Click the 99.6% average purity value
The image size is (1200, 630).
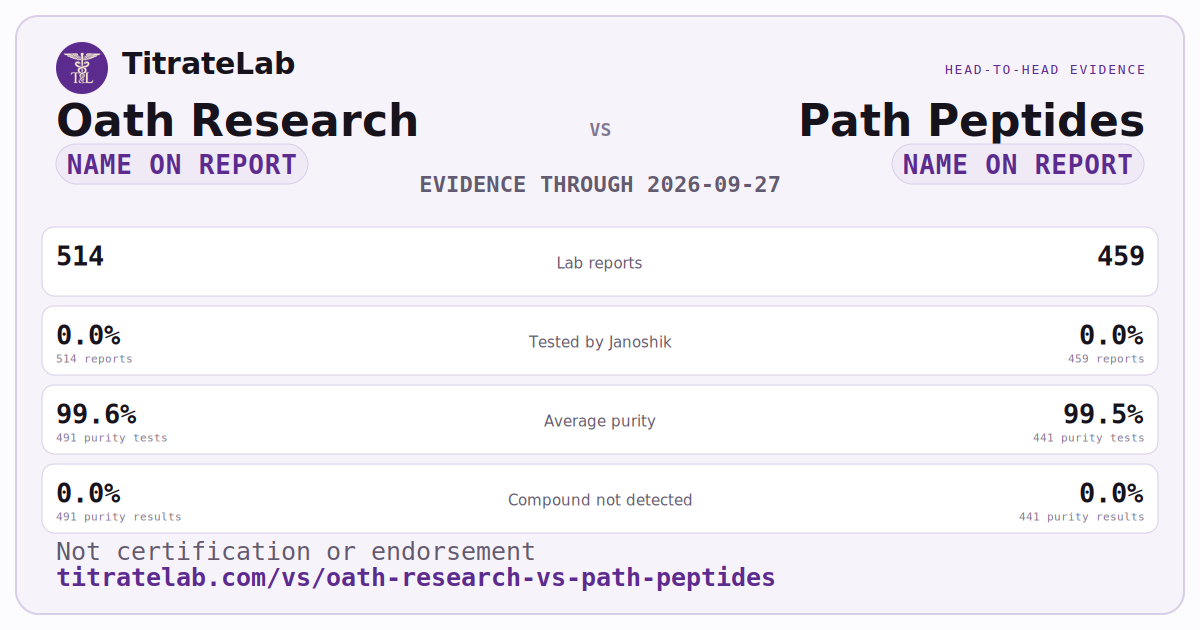[x=96, y=414]
